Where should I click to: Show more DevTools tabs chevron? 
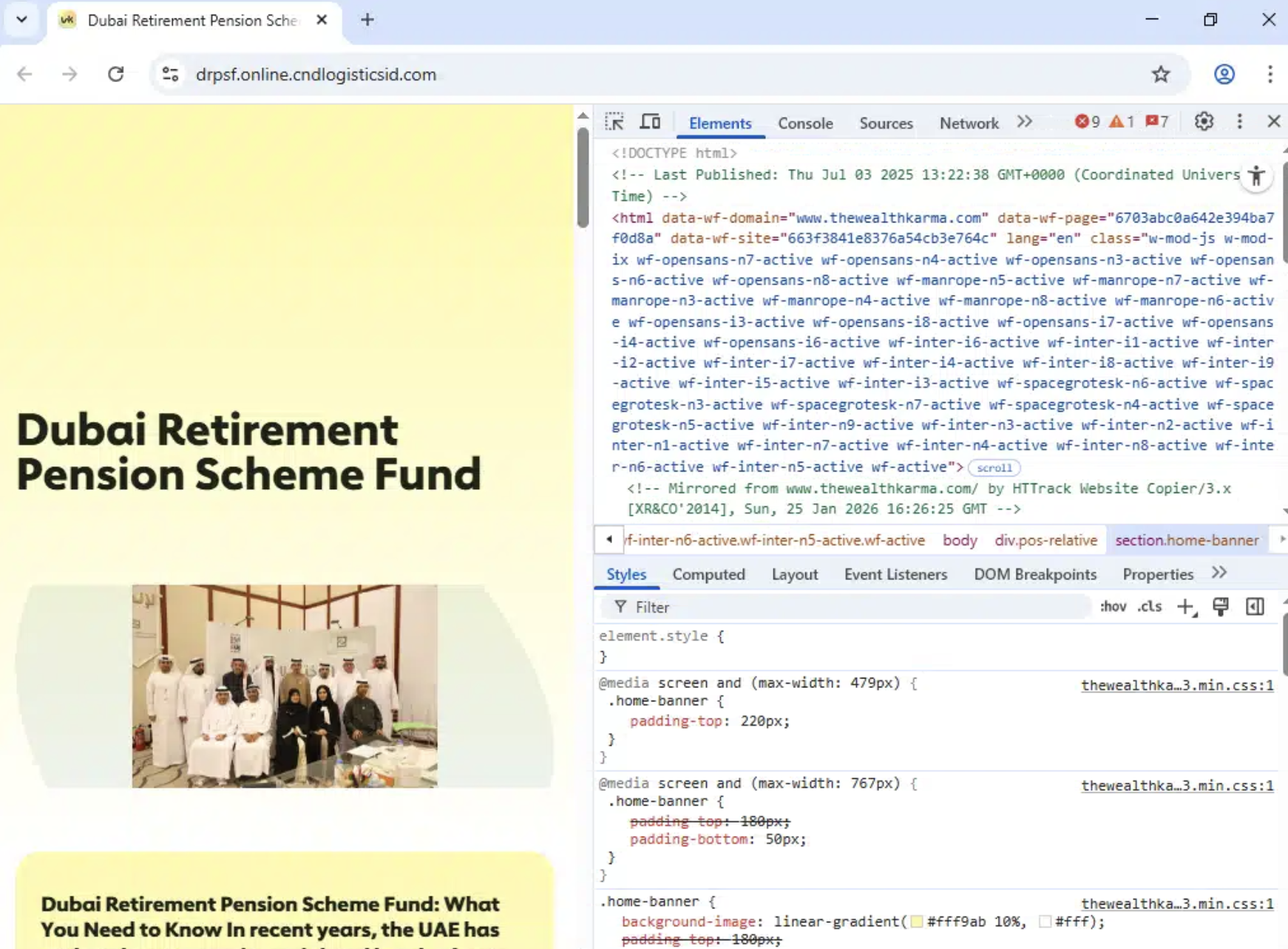click(x=1024, y=122)
